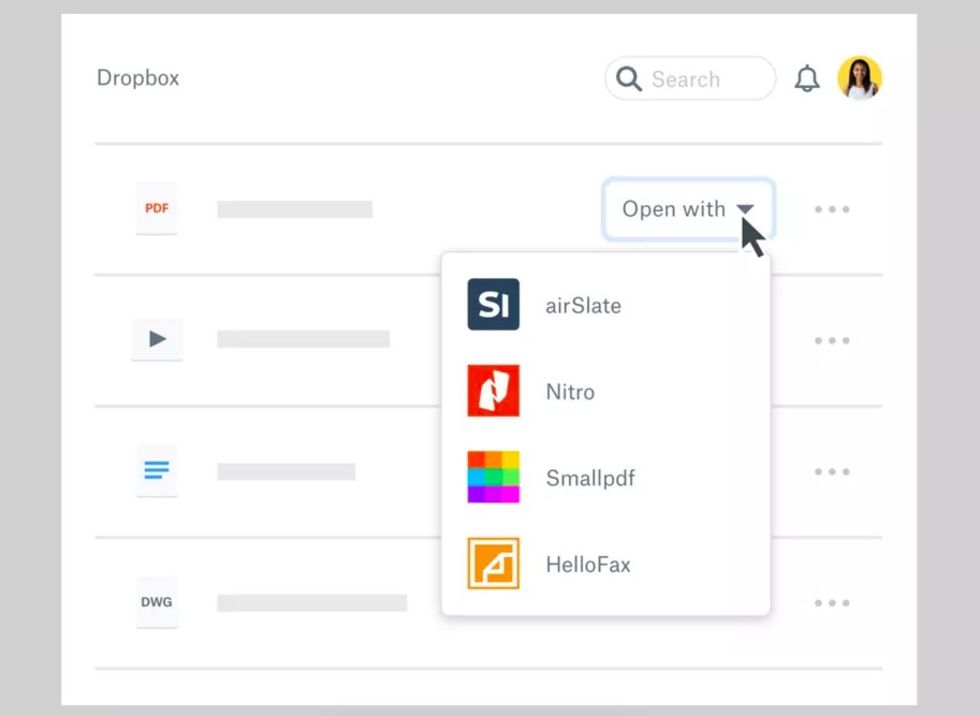Click the airSlate SI app icon
Viewport: 980px width, 716px height.
coord(493,304)
